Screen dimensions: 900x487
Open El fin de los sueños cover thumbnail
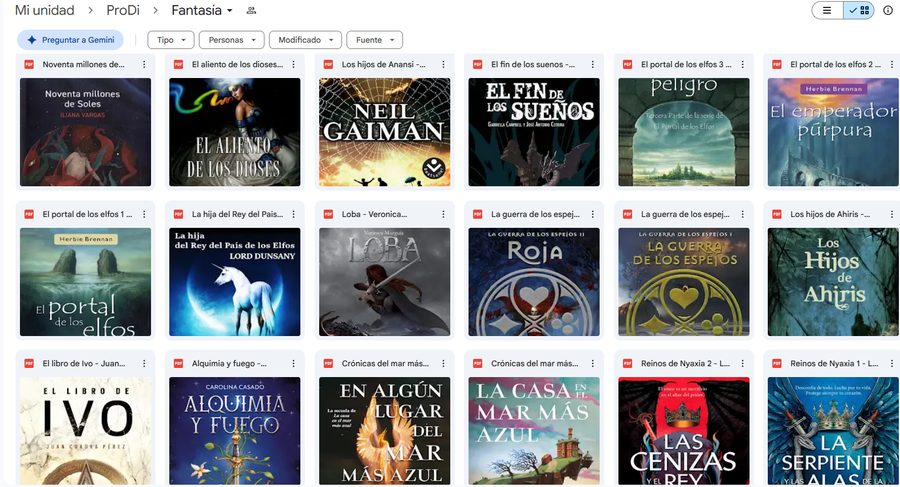tap(534, 132)
